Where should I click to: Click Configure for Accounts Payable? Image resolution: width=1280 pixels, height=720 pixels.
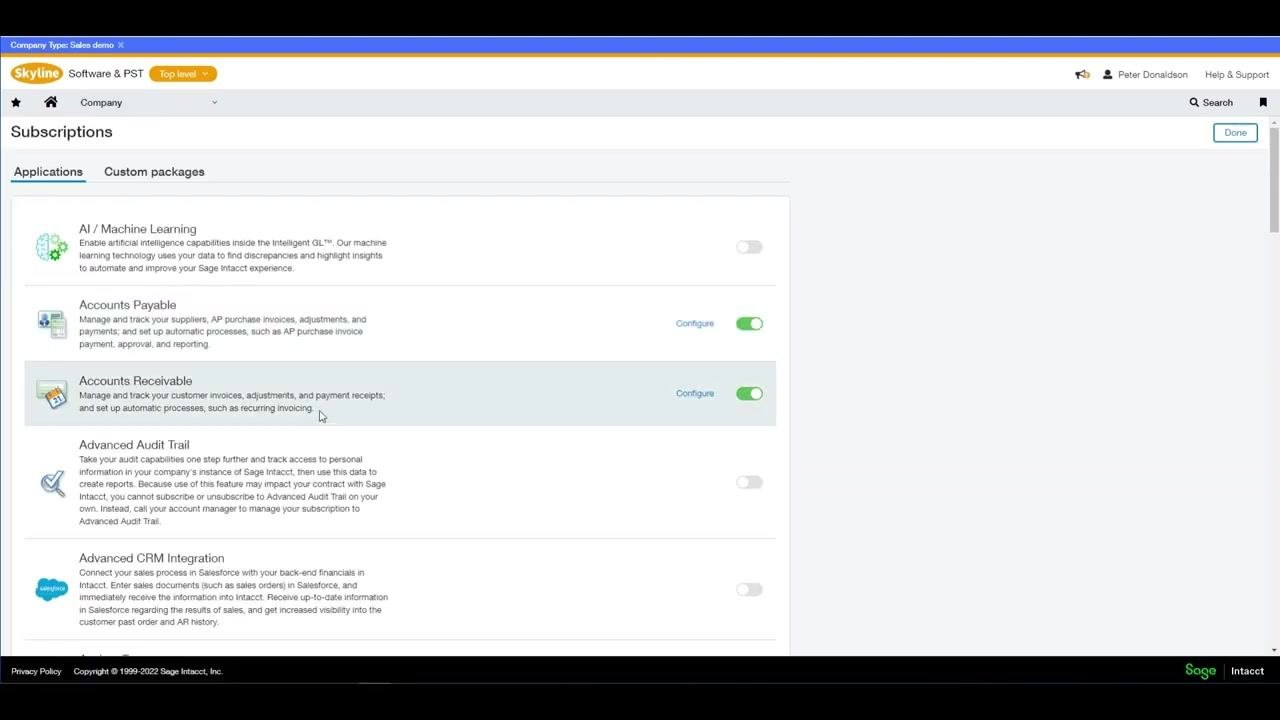point(695,323)
